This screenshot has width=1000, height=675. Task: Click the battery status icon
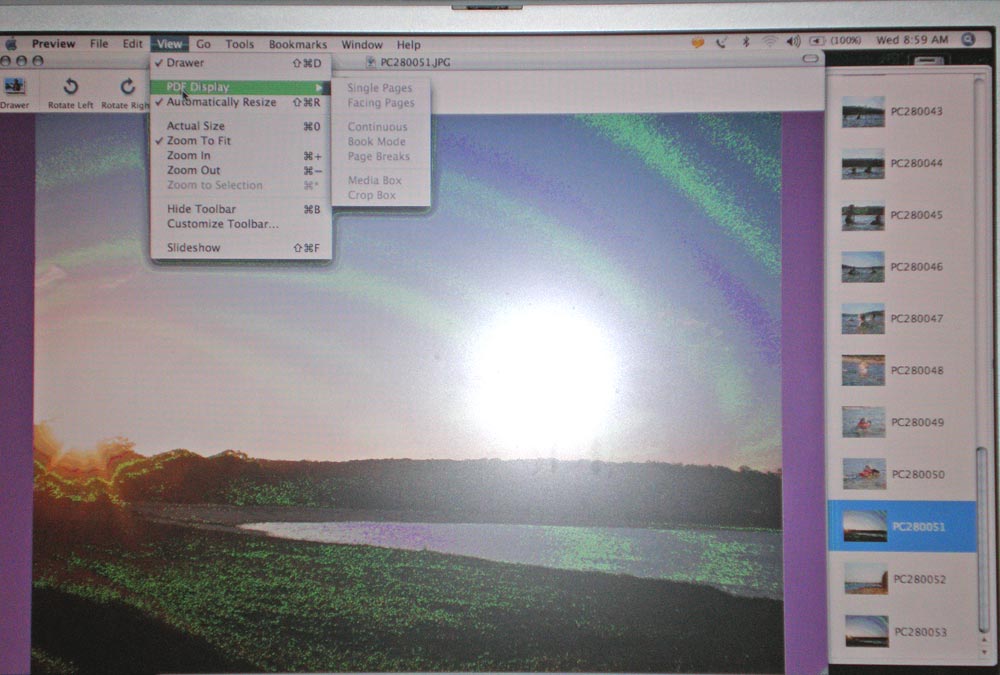point(816,41)
